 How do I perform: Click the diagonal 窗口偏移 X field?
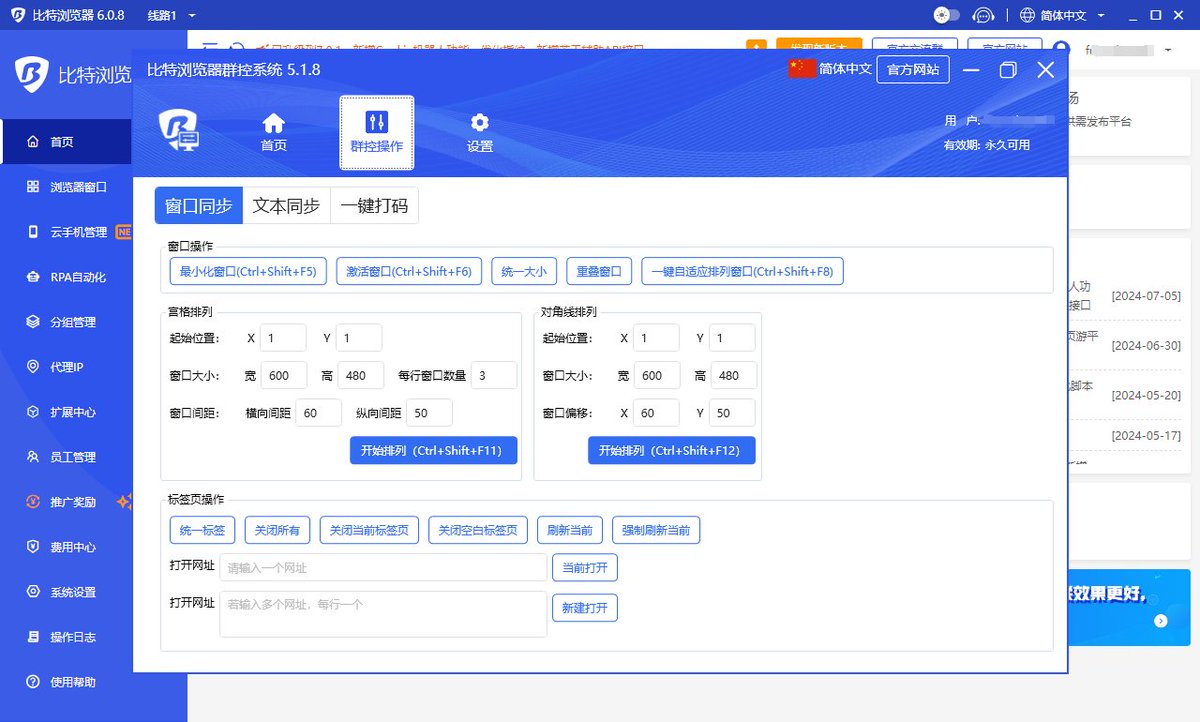[x=656, y=413]
